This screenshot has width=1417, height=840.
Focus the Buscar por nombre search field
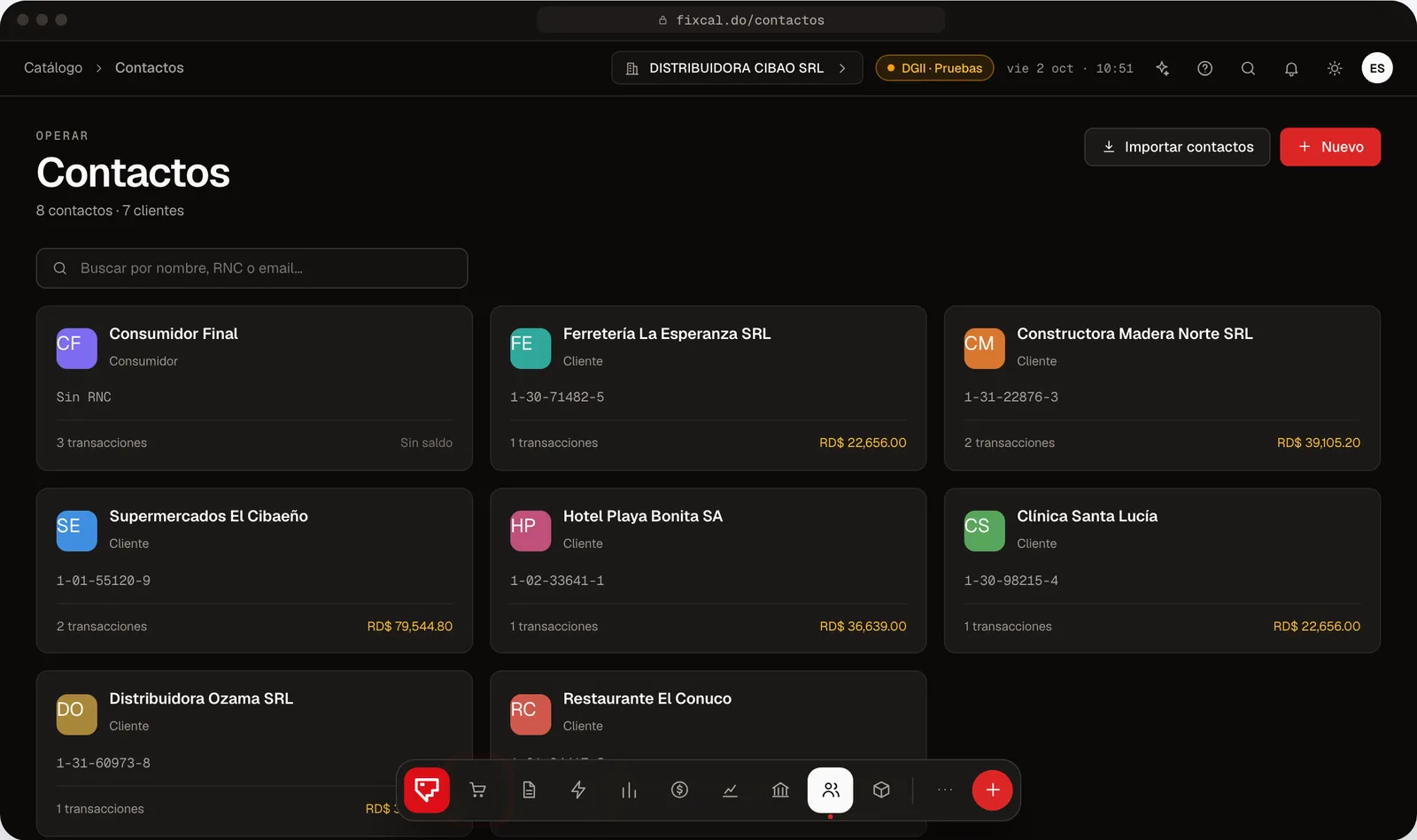(252, 268)
